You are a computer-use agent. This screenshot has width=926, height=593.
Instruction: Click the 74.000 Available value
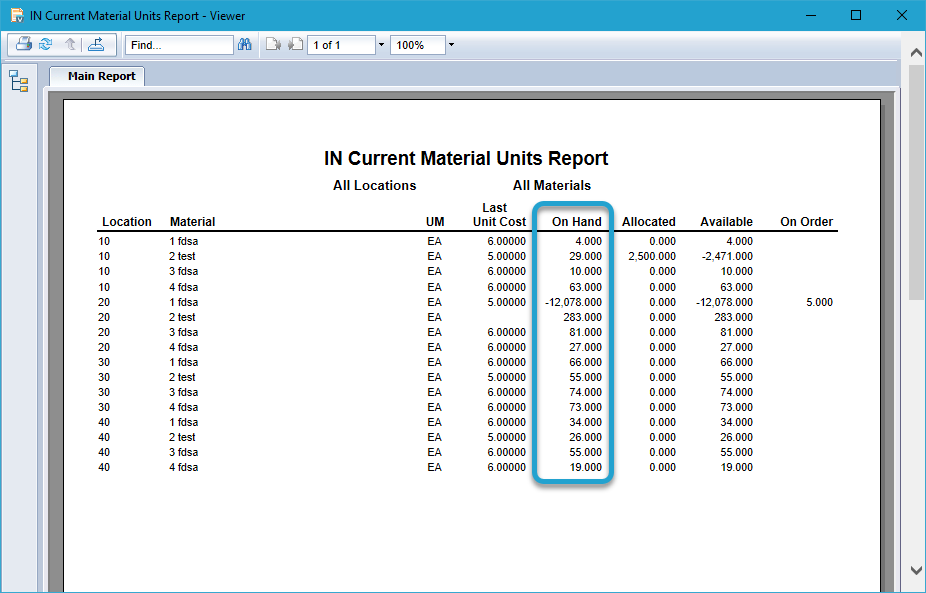(x=736, y=392)
